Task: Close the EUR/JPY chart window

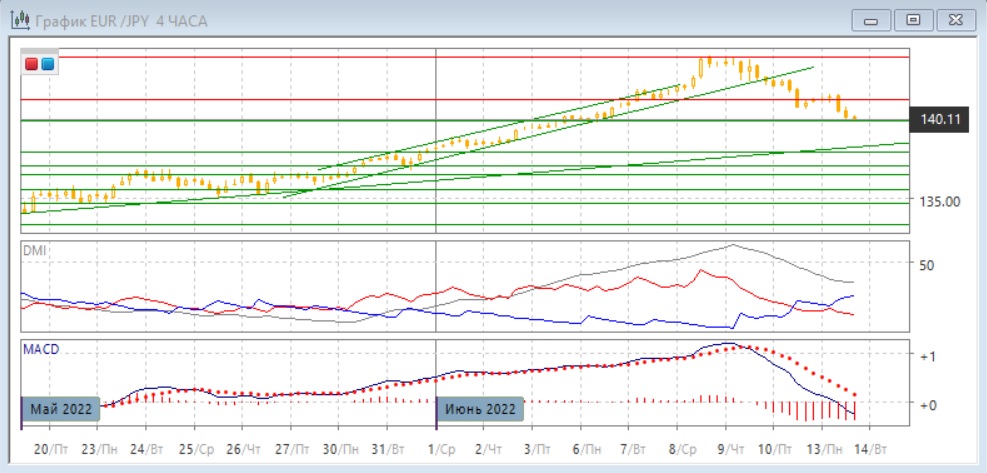Action: coord(953,20)
